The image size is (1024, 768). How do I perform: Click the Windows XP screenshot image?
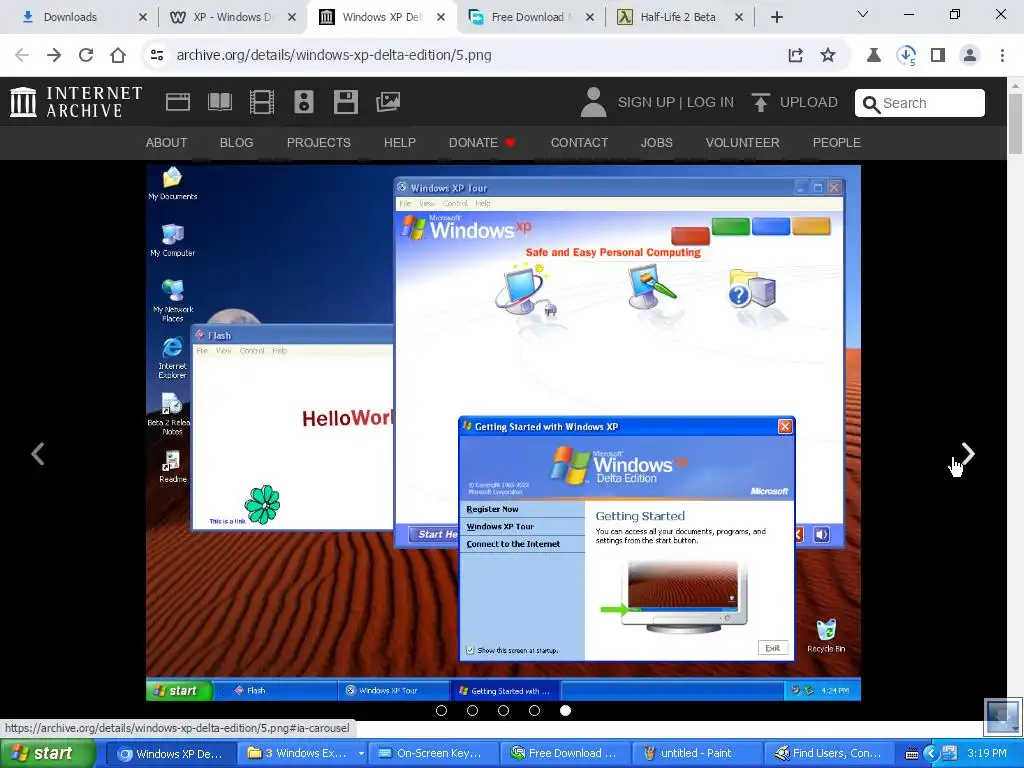(x=503, y=433)
